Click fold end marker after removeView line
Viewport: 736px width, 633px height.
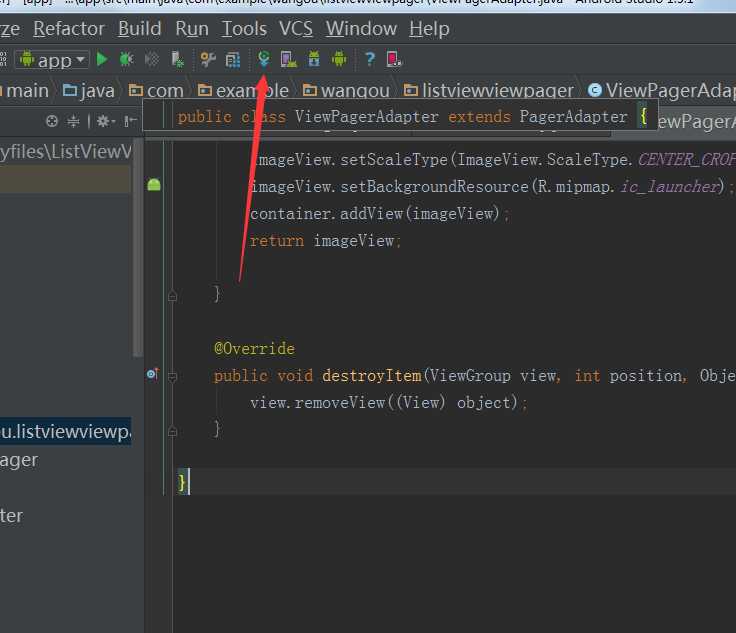172,431
